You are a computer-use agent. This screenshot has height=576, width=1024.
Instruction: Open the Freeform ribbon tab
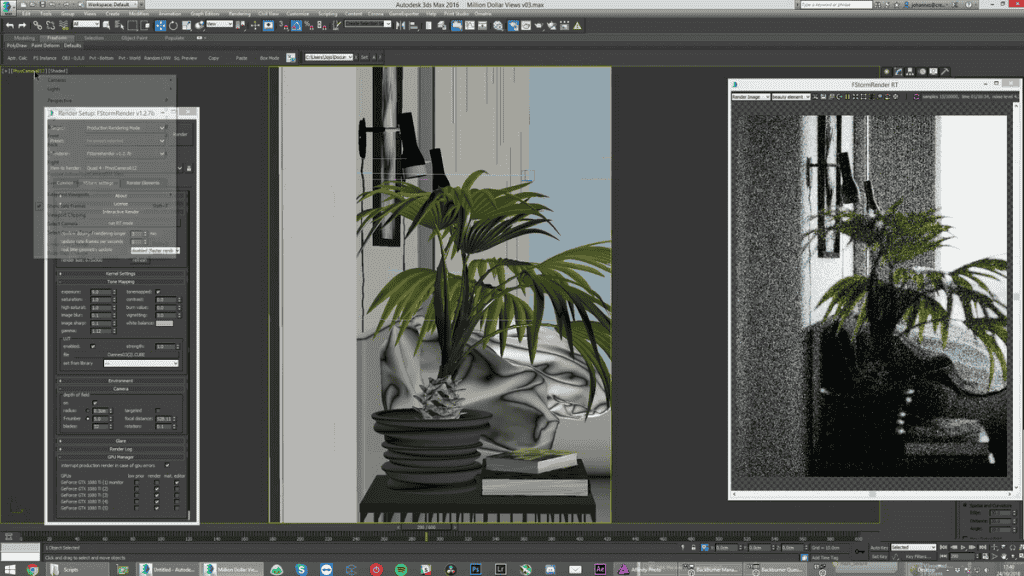point(57,38)
